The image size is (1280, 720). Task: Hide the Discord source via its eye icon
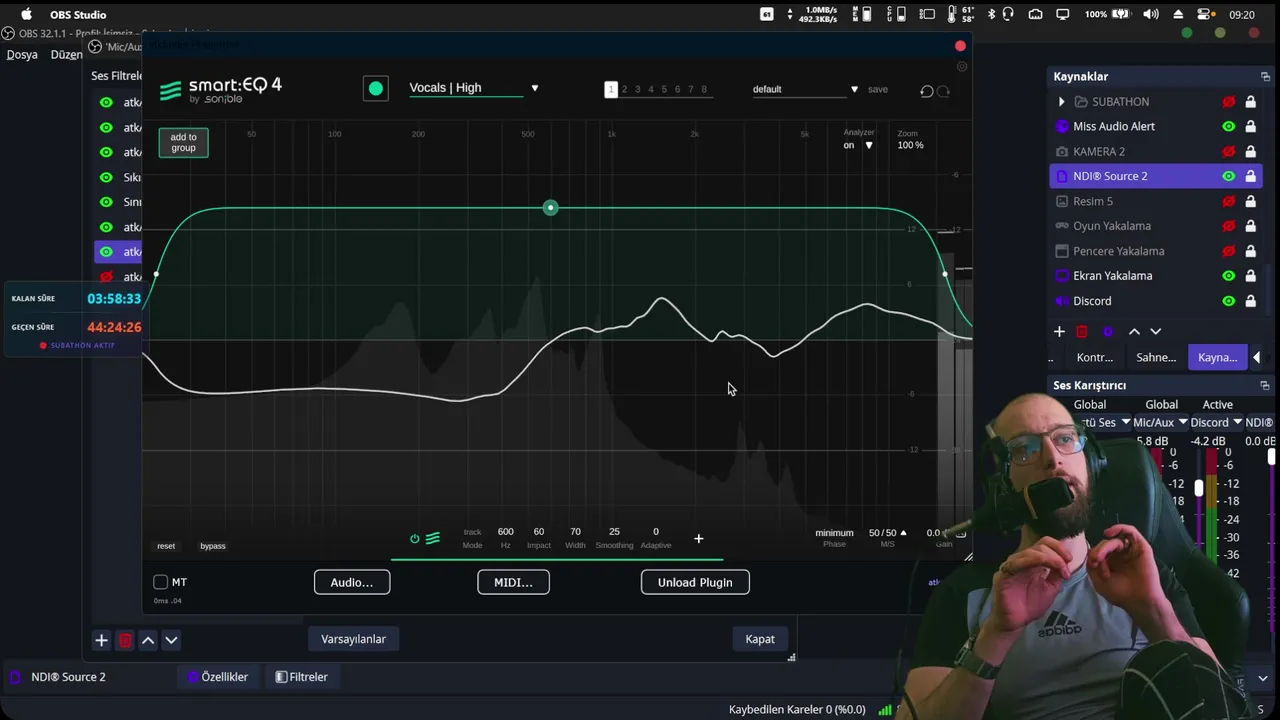pyautogui.click(x=1228, y=301)
